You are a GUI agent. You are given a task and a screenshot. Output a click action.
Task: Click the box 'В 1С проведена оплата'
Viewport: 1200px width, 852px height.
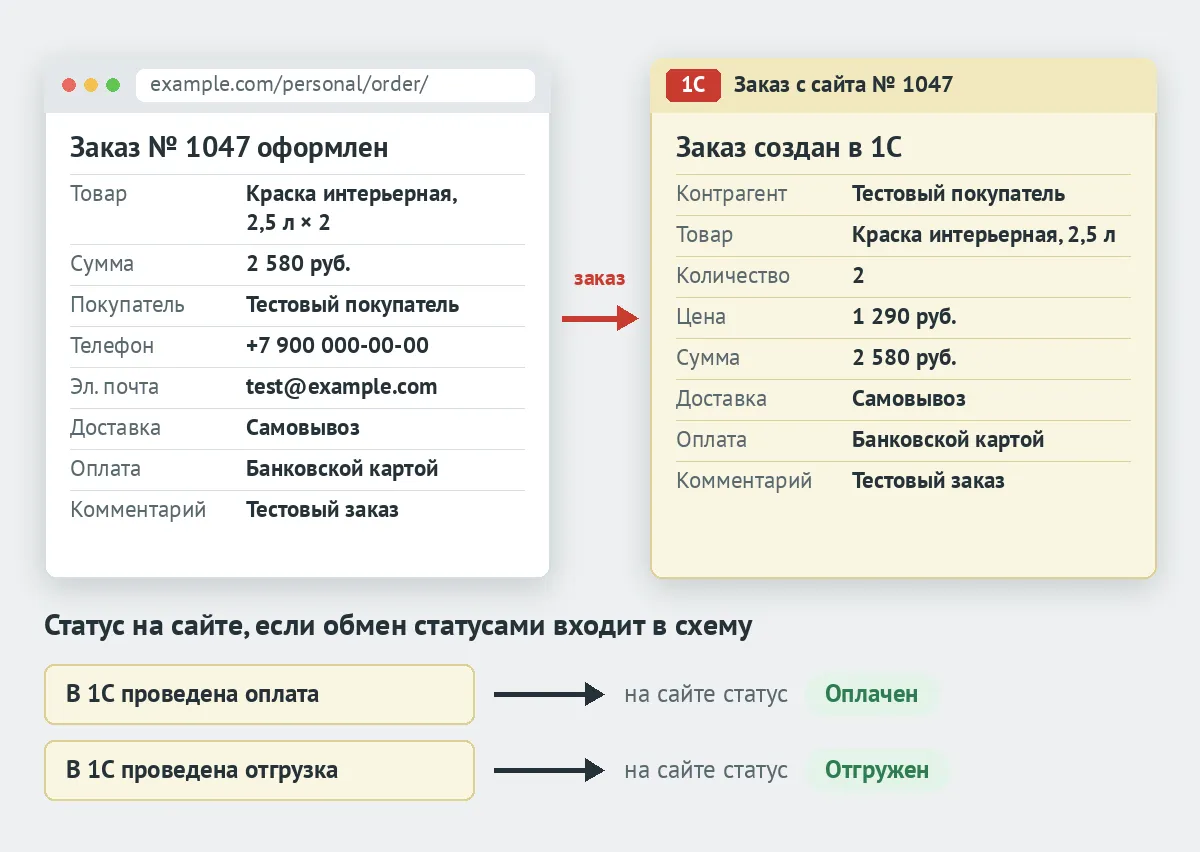pos(259,694)
